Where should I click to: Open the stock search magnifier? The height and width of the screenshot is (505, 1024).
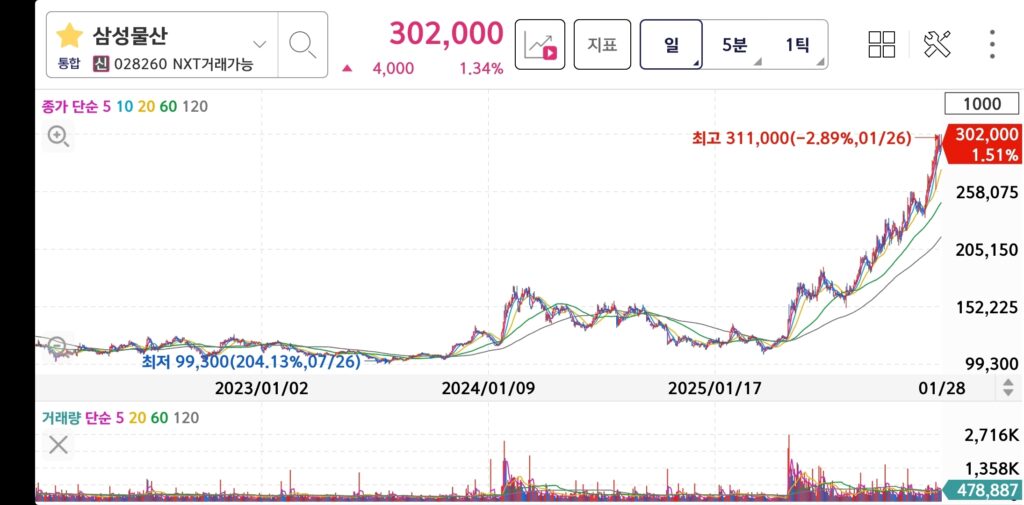pos(302,44)
